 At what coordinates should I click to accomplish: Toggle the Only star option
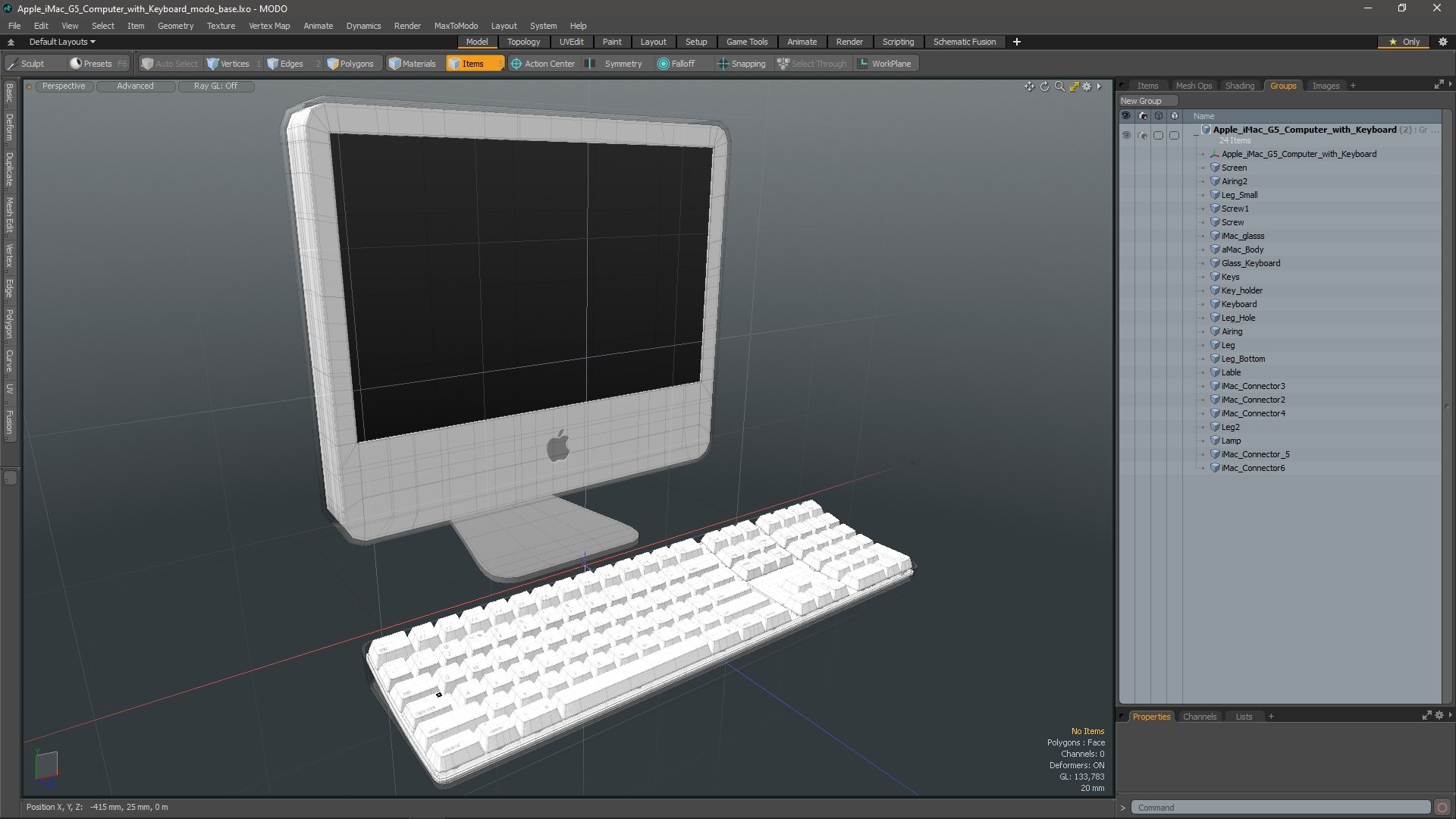click(x=1404, y=42)
